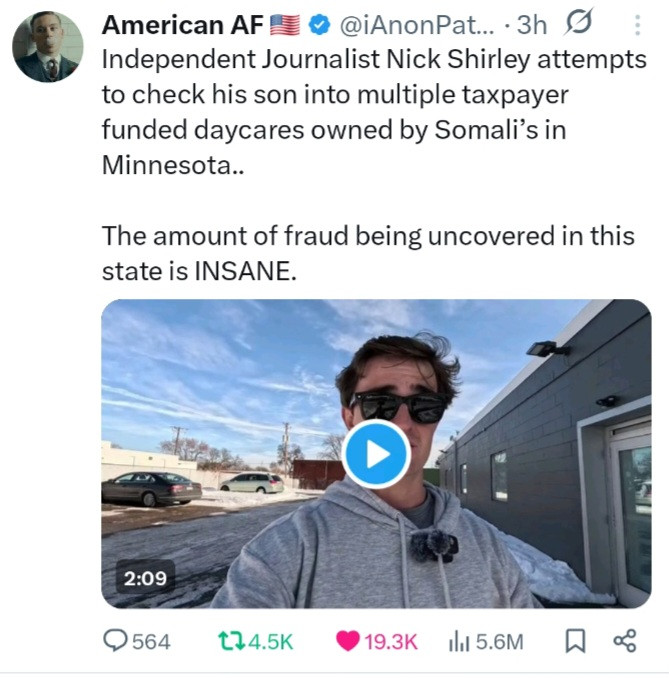
Task: Open the @iAnonPat handle link
Action: pyautogui.click(x=414, y=23)
